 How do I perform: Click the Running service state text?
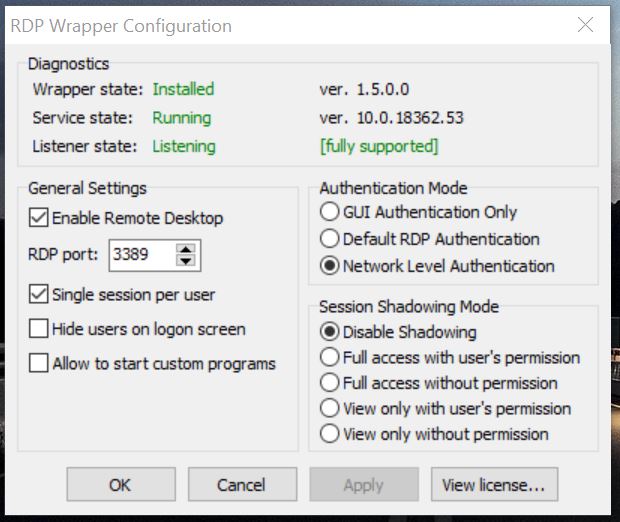[x=182, y=118]
